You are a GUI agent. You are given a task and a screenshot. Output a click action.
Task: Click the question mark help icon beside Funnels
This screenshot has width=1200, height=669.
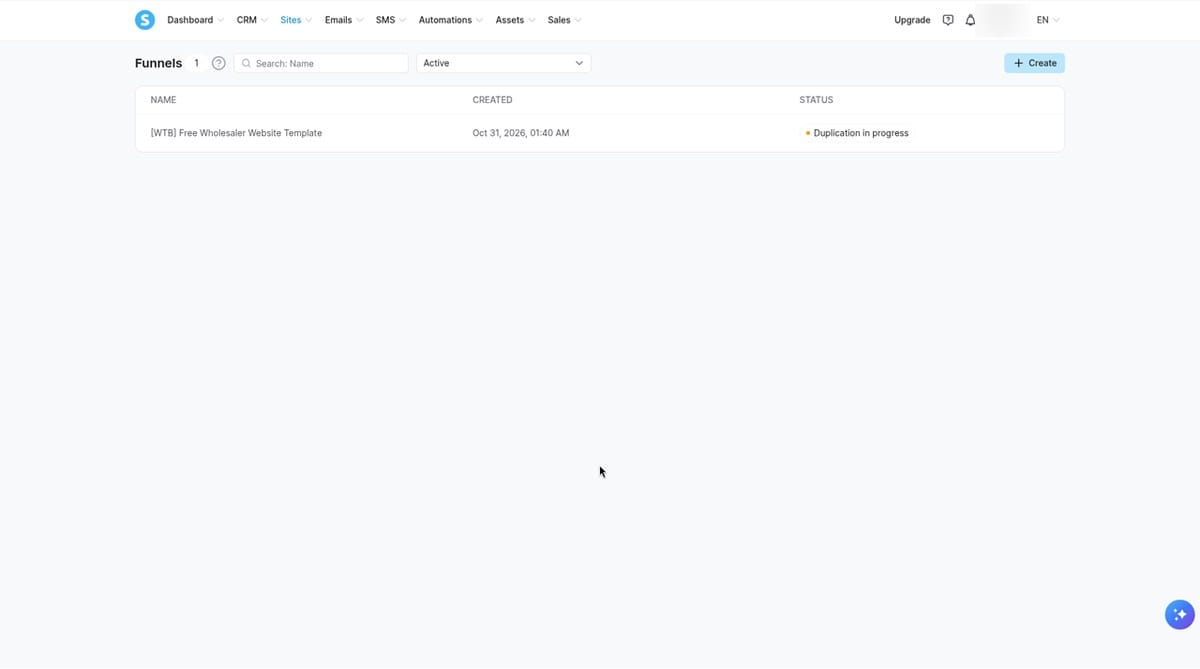point(218,63)
